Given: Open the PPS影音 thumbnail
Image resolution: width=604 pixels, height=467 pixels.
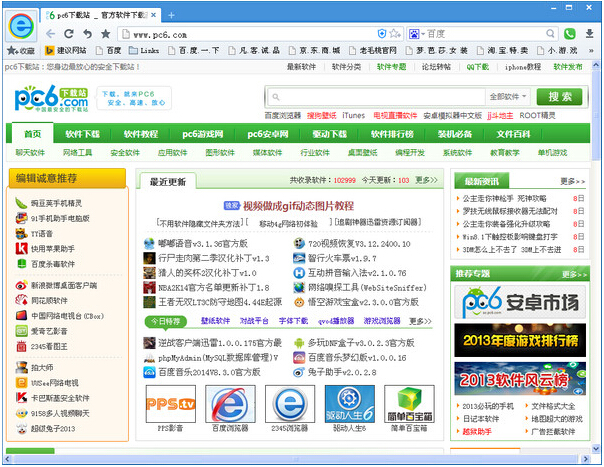Looking at the screenshot, I should (x=171, y=405).
